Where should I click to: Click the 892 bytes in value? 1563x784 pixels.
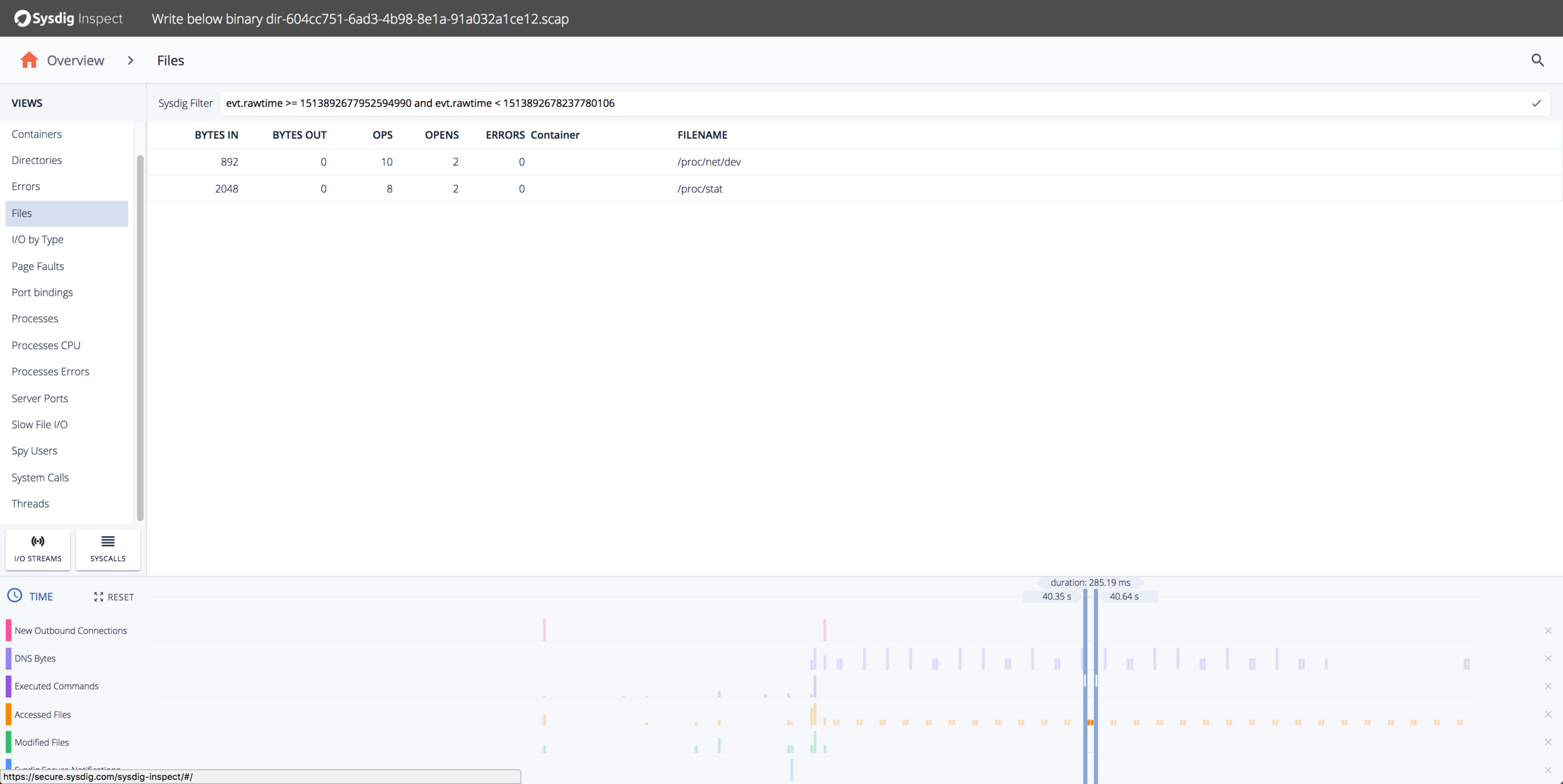[229, 162]
